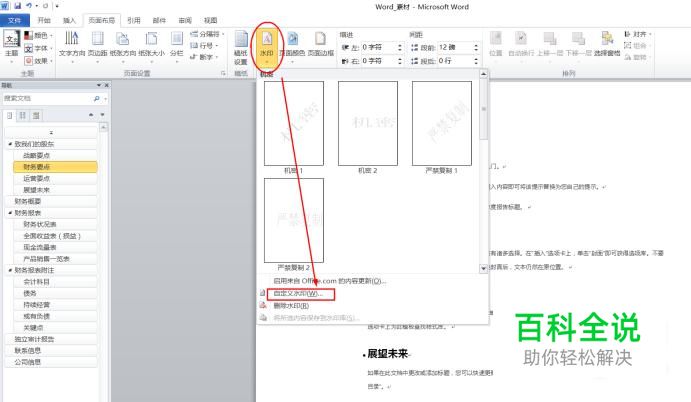Screen dimensions: 691x402
Task: Switch navigation pane to search results tab
Action: pyautogui.click(x=36, y=115)
